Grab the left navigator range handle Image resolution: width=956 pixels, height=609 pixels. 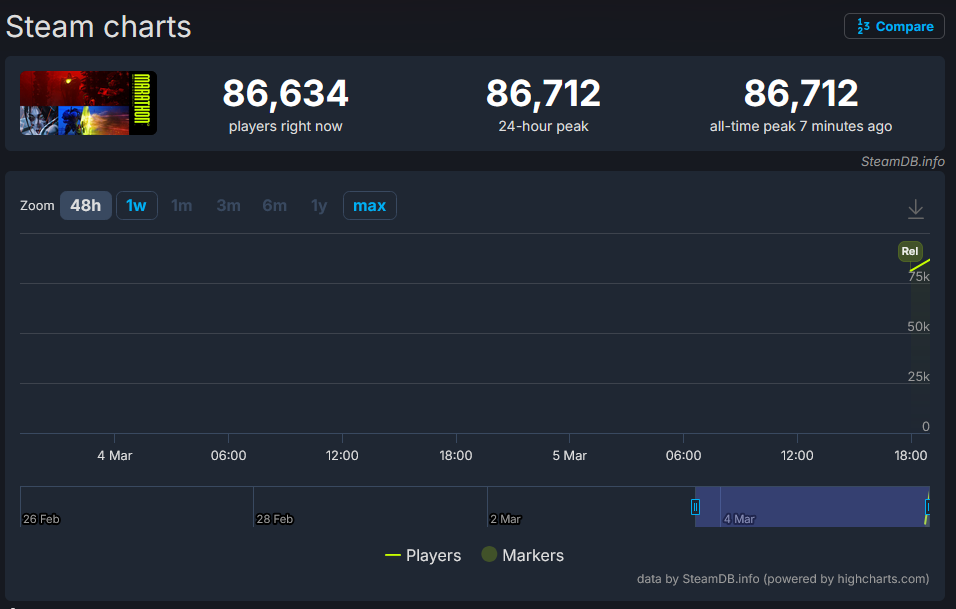(x=695, y=507)
